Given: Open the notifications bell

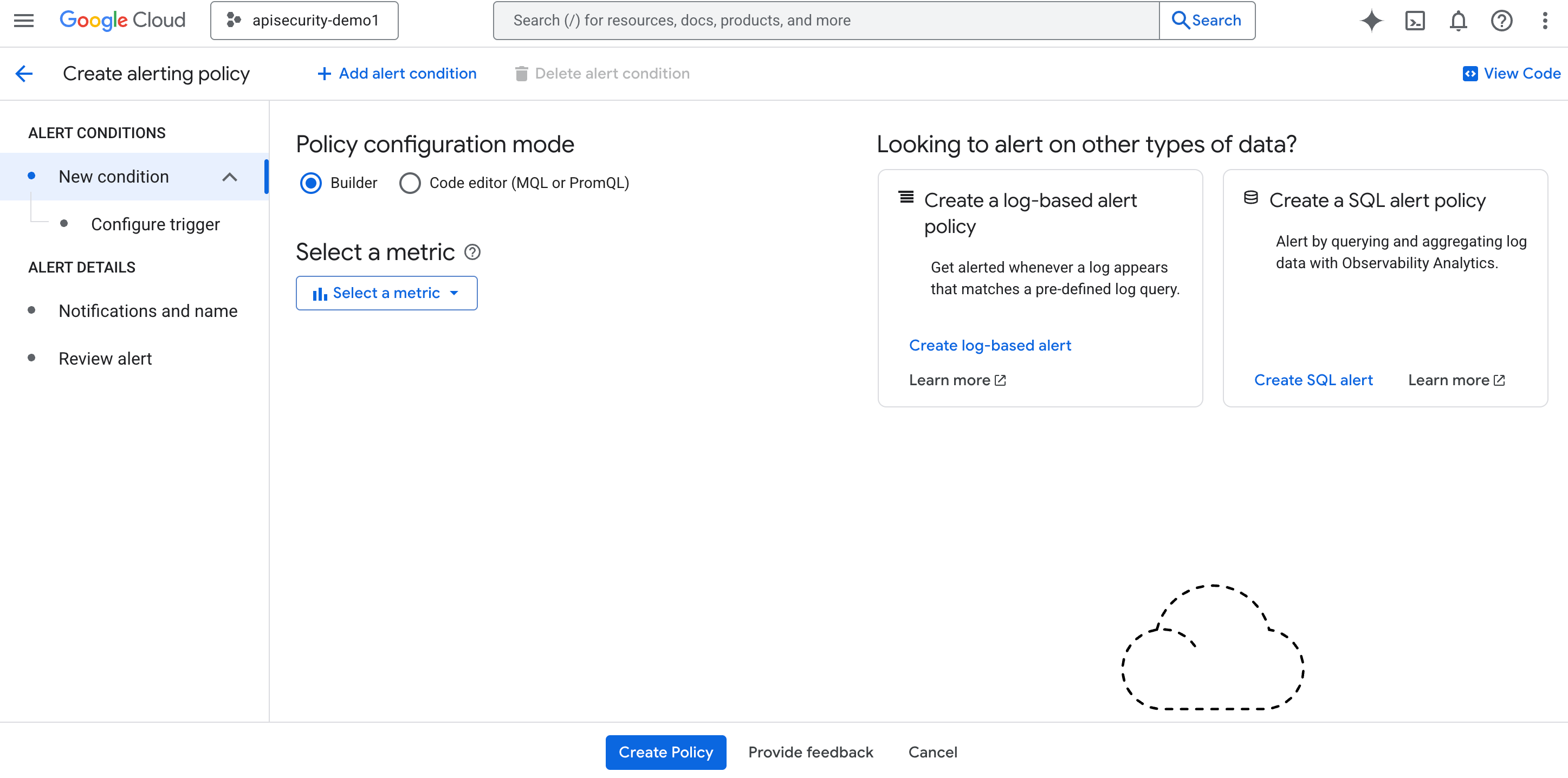Looking at the screenshot, I should click(x=1459, y=20).
